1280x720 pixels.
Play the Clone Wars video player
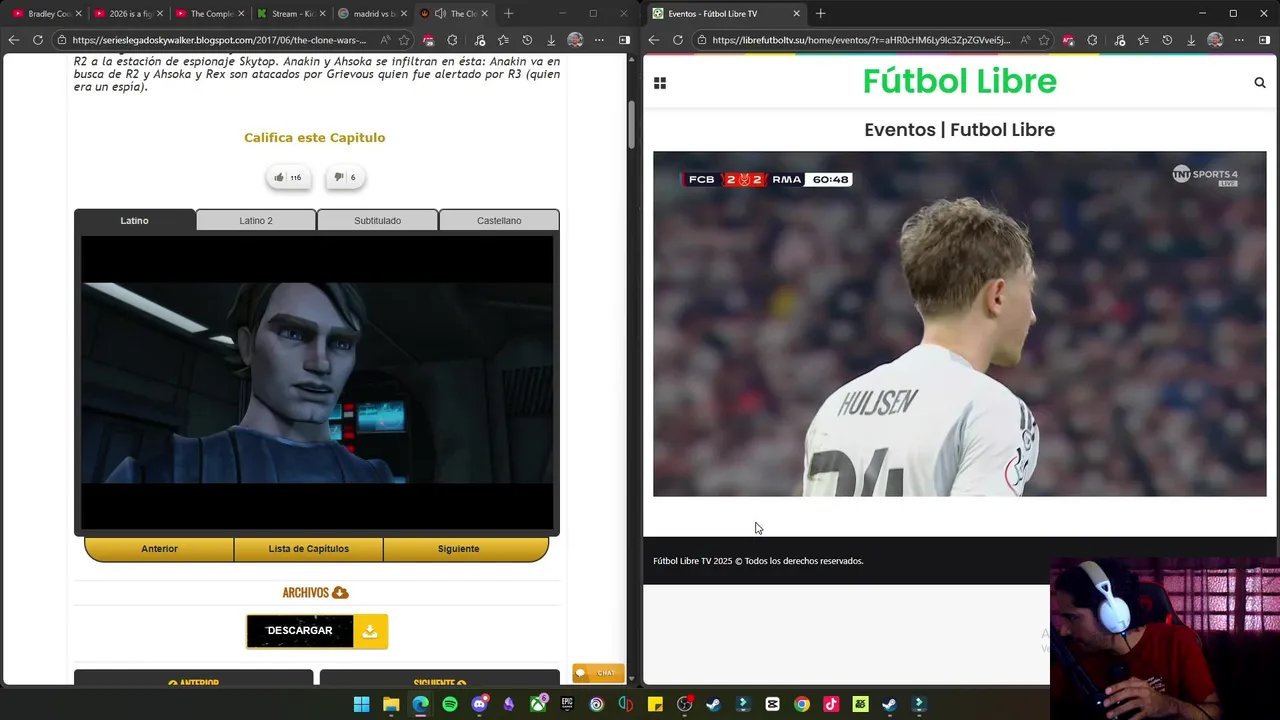click(x=317, y=382)
